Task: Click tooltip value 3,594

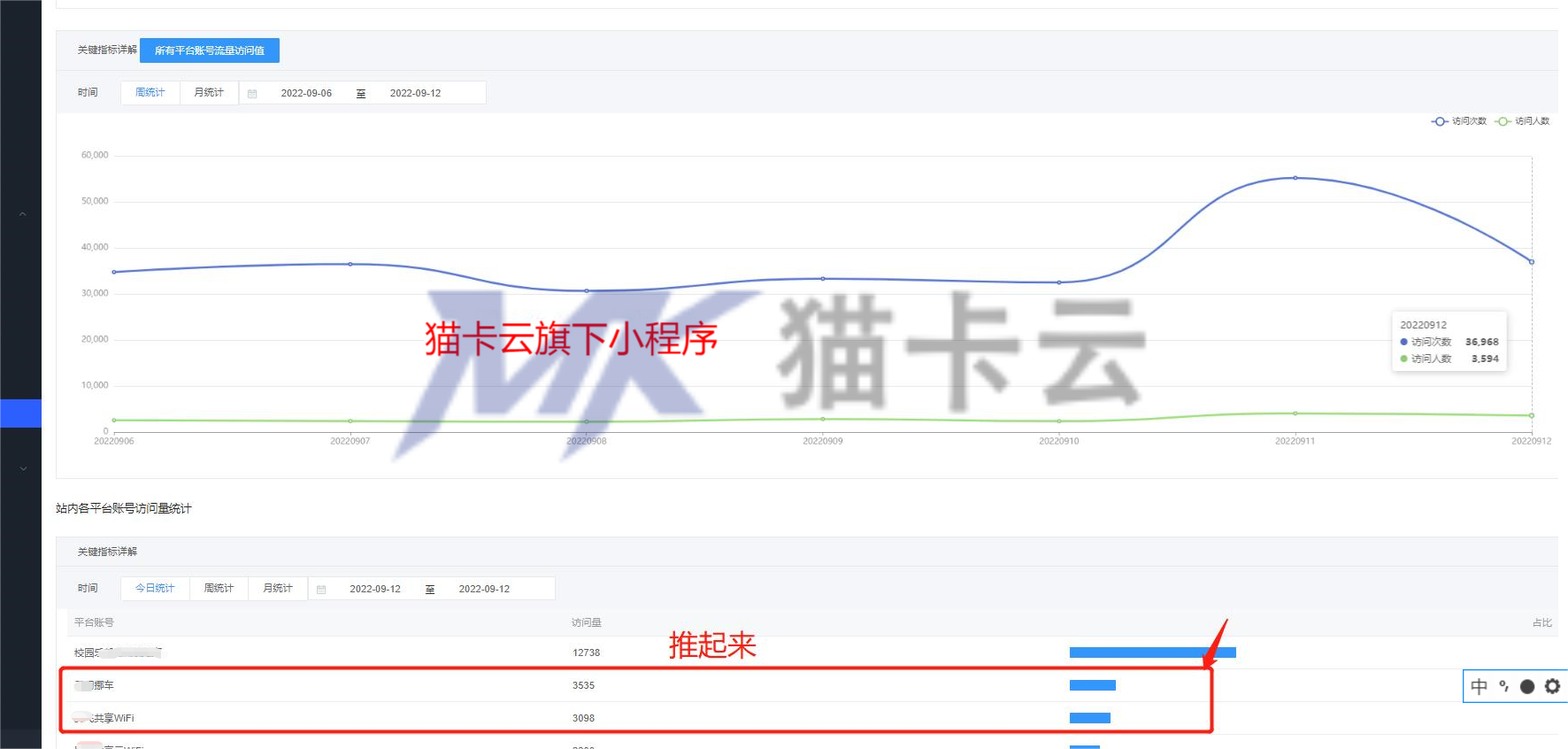Action: point(1485,359)
